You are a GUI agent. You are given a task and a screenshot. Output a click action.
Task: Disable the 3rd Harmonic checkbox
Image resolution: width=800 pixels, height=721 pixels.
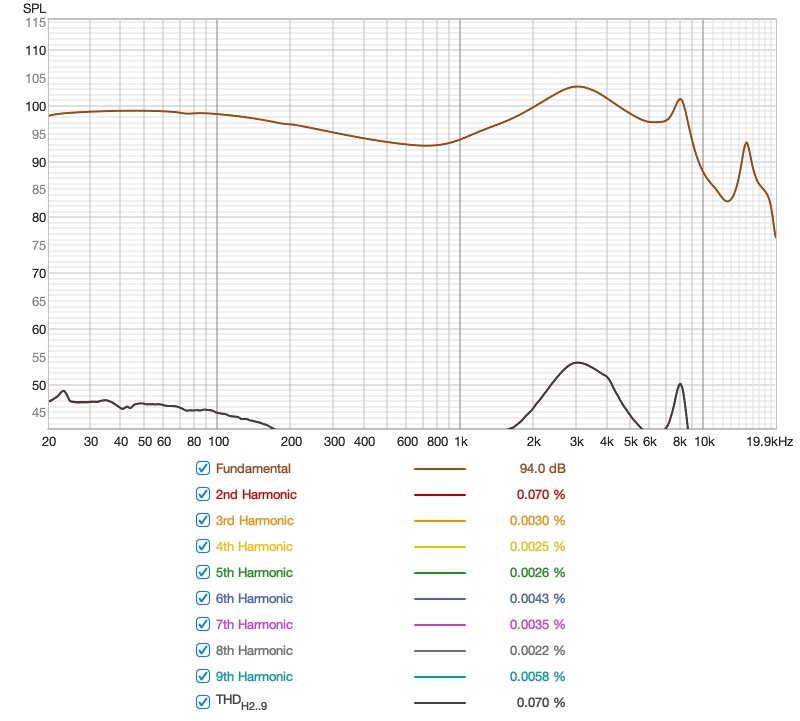click(x=203, y=520)
